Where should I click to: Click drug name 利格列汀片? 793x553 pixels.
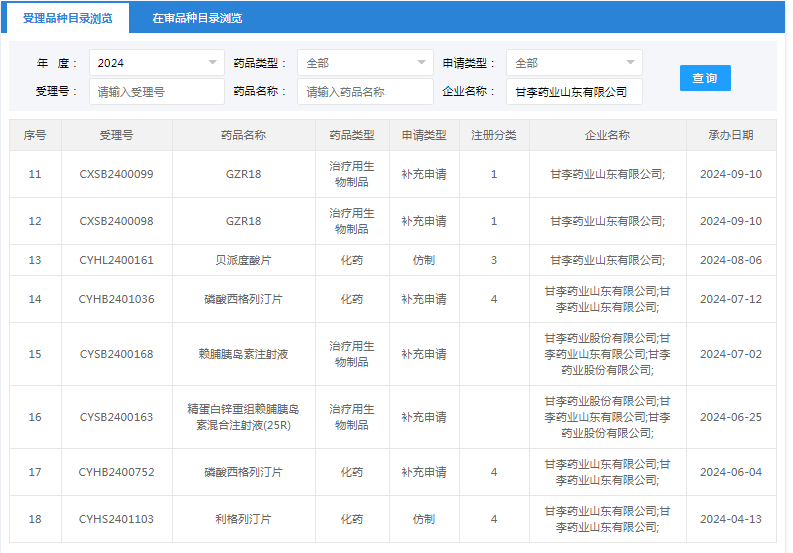[x=243, y=519]
